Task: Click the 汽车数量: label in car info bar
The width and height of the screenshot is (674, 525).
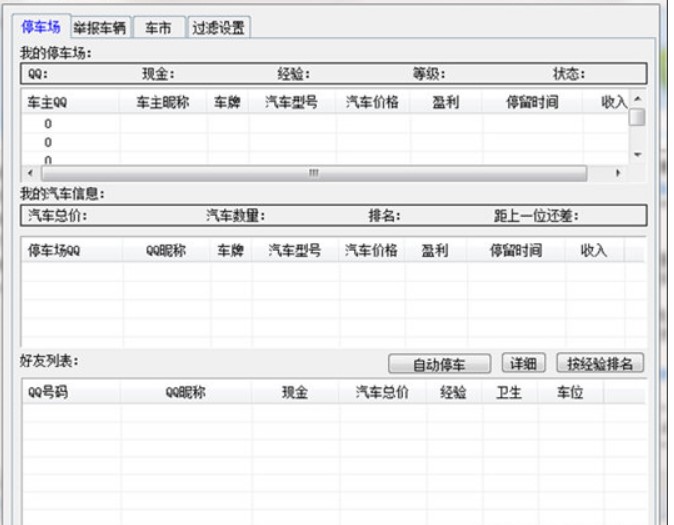Action: pos(235,215)
